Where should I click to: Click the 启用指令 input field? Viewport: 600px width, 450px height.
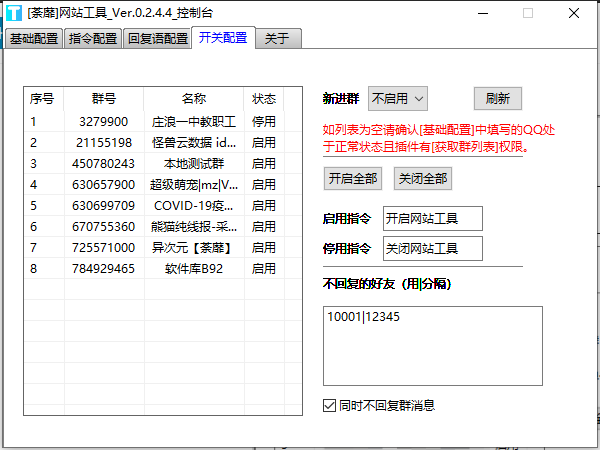pyautogui.click(x=432, y=219)
